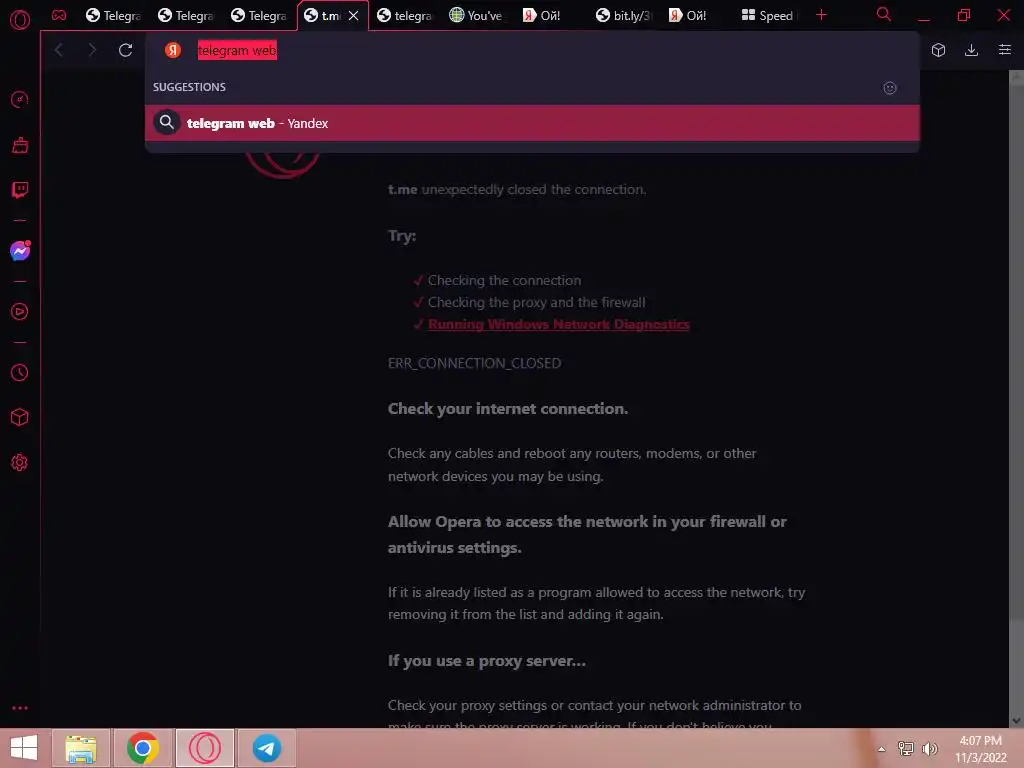1024x768 pixels.
Task: Switch to the Speed Dial tab
Action: click(769, 15)
